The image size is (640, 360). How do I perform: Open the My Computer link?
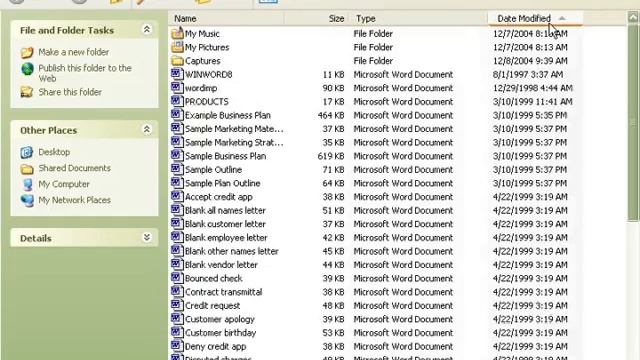click(x=64, y=184)
